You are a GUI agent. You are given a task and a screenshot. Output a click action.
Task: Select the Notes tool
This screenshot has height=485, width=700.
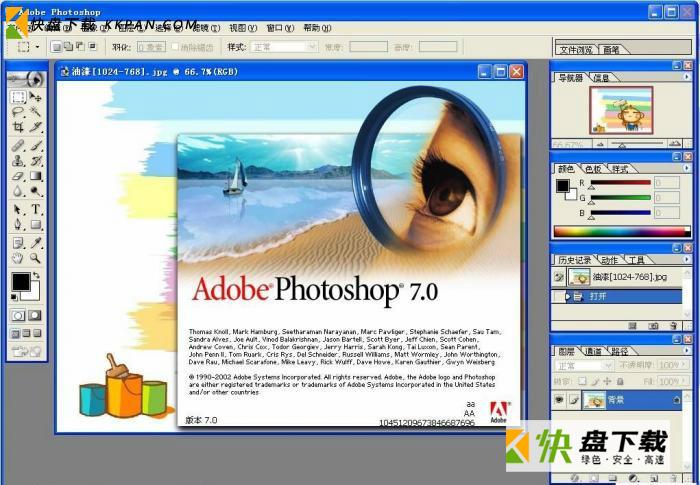pos(18,243)
